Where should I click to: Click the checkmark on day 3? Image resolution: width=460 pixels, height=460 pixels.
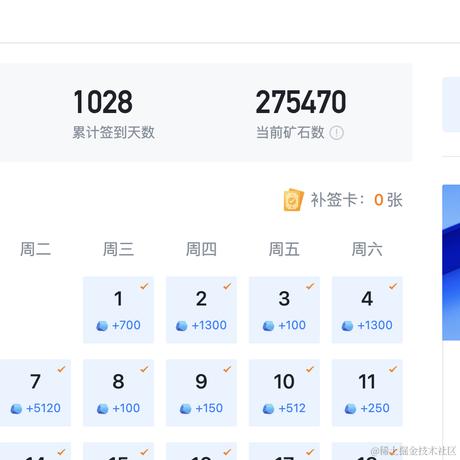click(310, 286)
